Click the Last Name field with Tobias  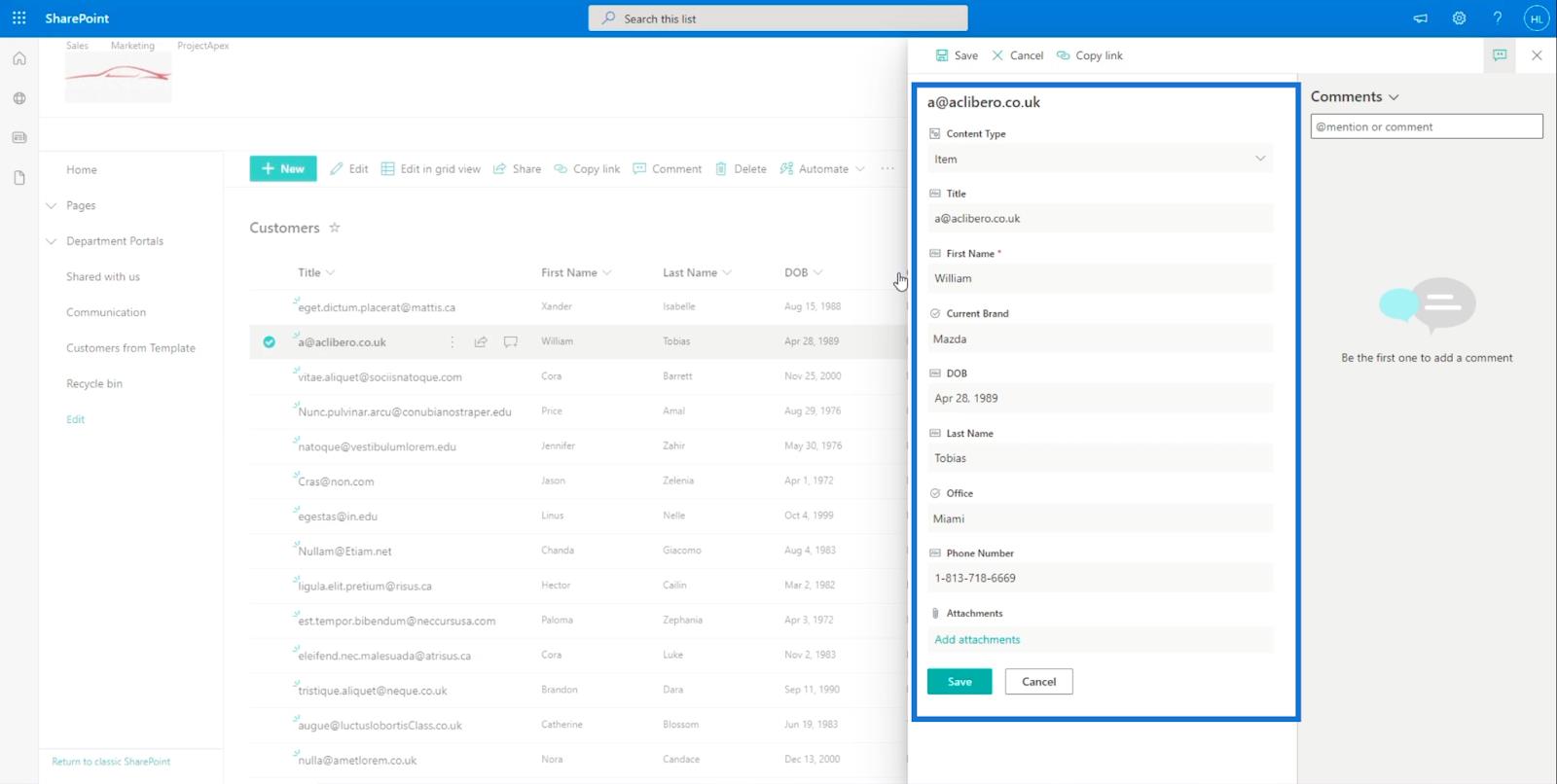coord(1101,458)
